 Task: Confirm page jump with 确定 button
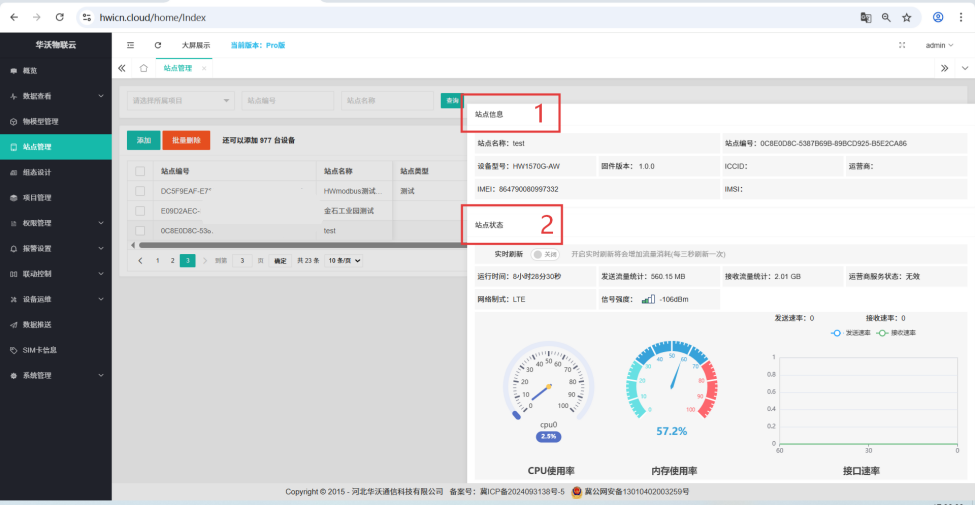(x=280, y=261)
